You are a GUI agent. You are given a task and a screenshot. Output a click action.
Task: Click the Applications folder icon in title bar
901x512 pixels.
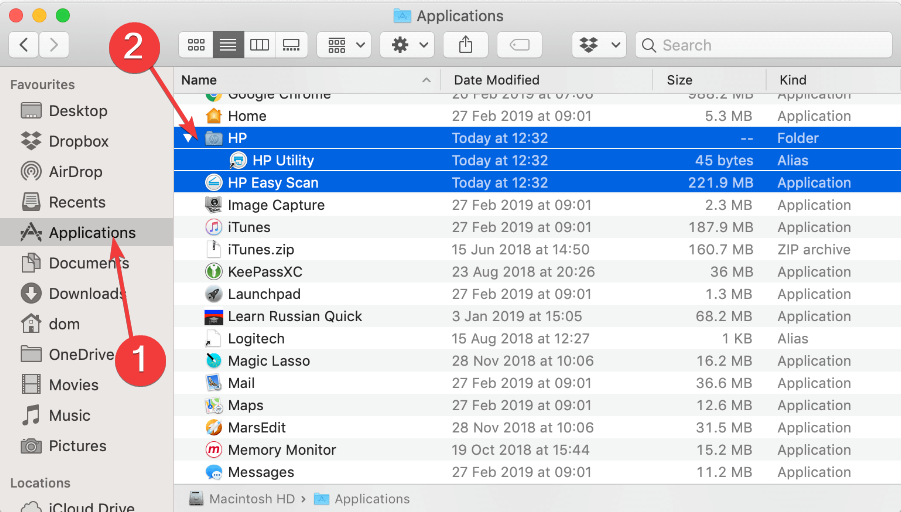pyautogui.click(x=402, y=16)
